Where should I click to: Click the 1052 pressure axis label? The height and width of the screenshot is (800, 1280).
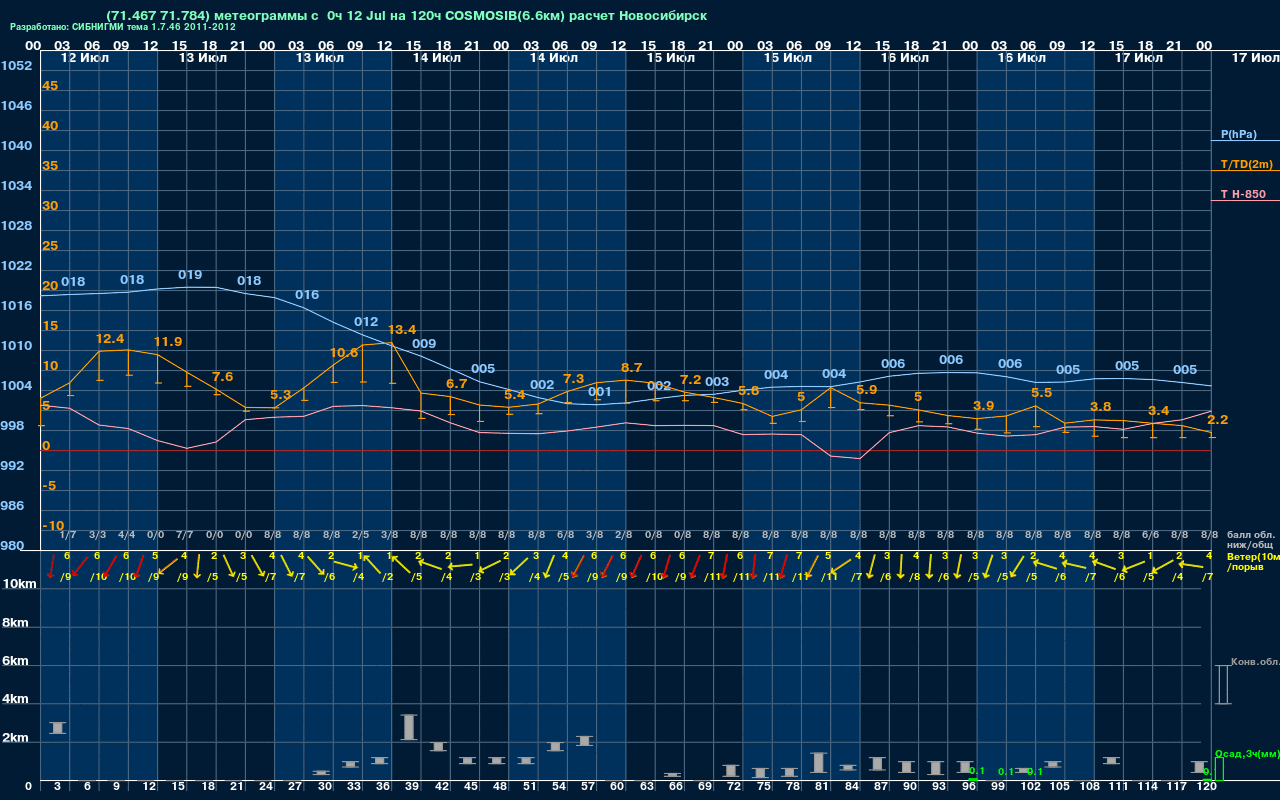[16, 66]
